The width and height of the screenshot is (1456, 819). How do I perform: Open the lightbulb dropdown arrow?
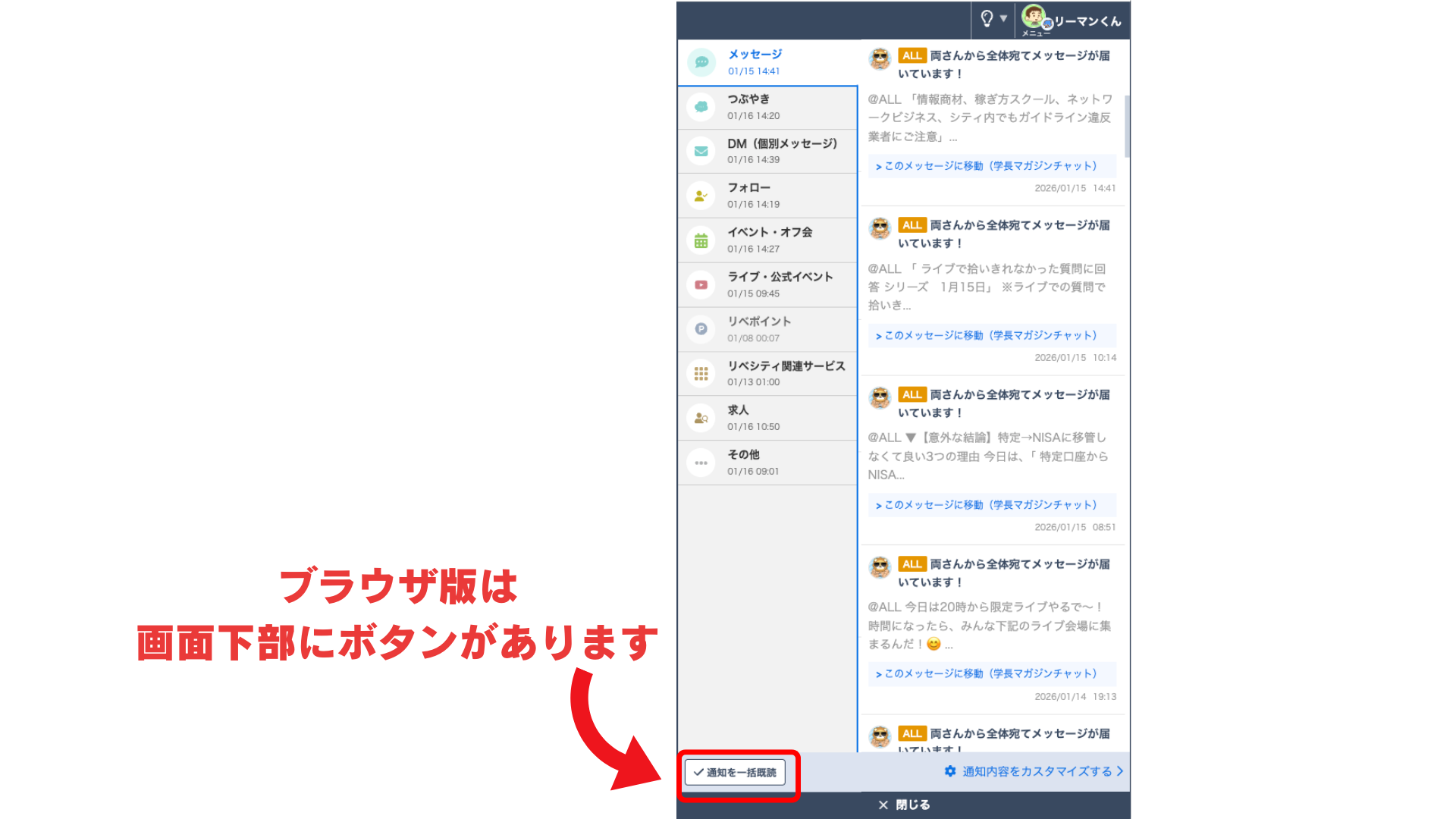tap(1003, 18)
